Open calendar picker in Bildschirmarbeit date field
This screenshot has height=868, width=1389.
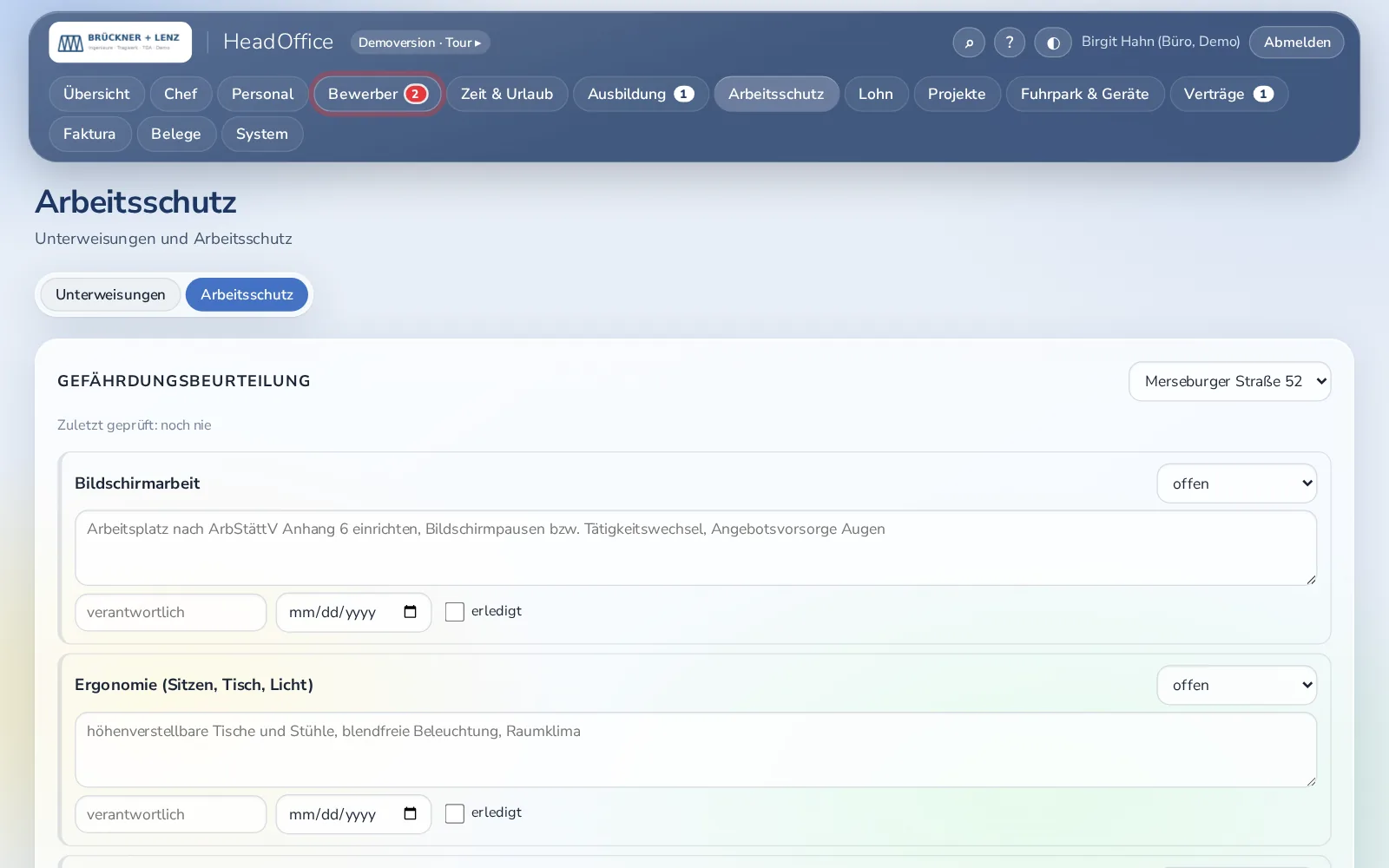click(411, 612)
